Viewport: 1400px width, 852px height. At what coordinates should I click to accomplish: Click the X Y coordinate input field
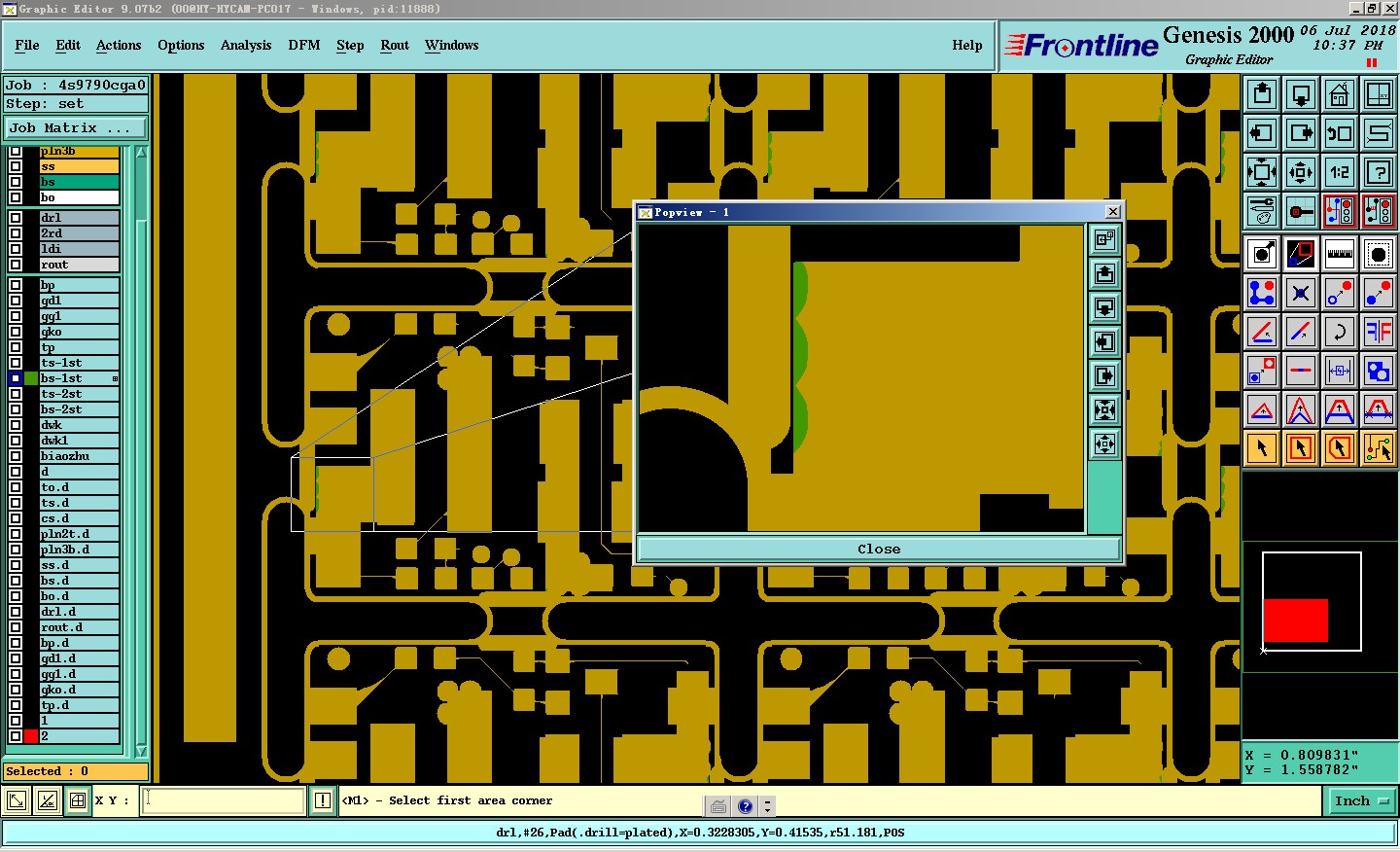pos(225,800)
